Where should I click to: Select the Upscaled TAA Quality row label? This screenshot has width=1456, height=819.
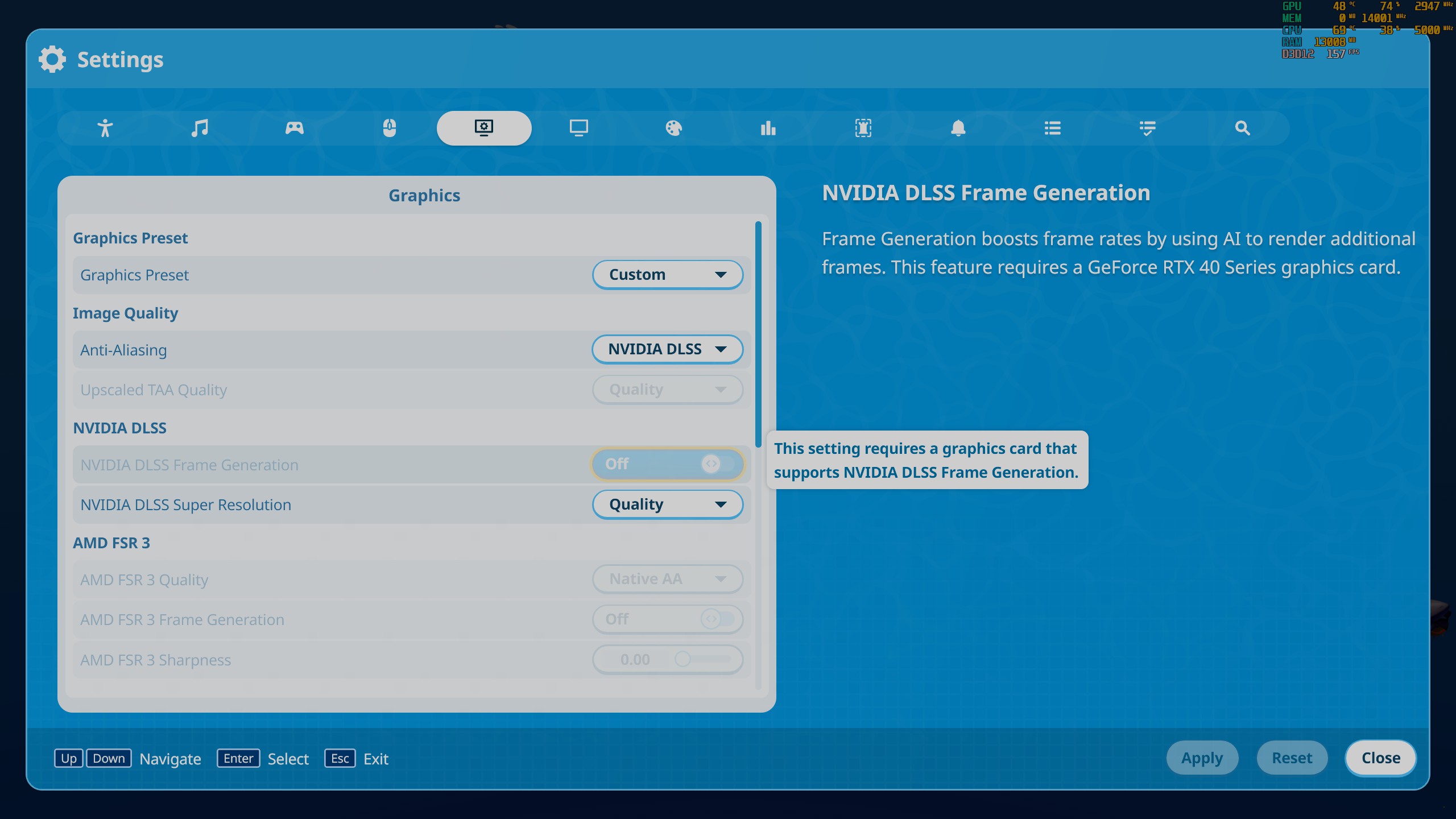(154, 390)
